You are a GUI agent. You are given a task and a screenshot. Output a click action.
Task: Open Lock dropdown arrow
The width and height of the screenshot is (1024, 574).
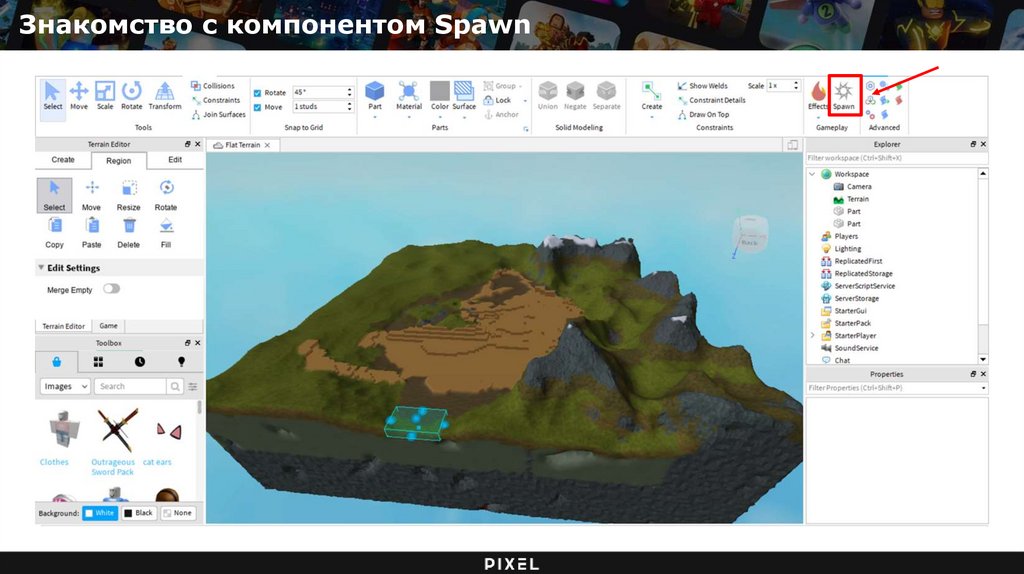(524, 101)
